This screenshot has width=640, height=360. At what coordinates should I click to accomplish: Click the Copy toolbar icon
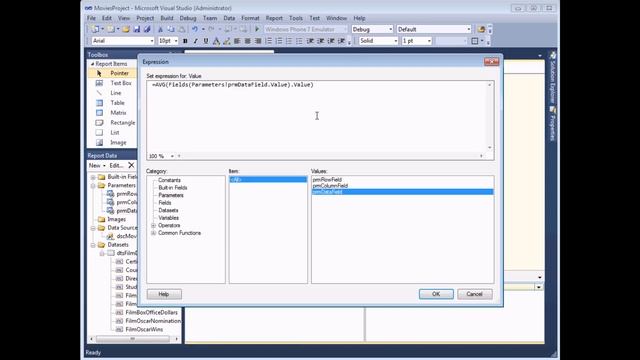(171, 29)
